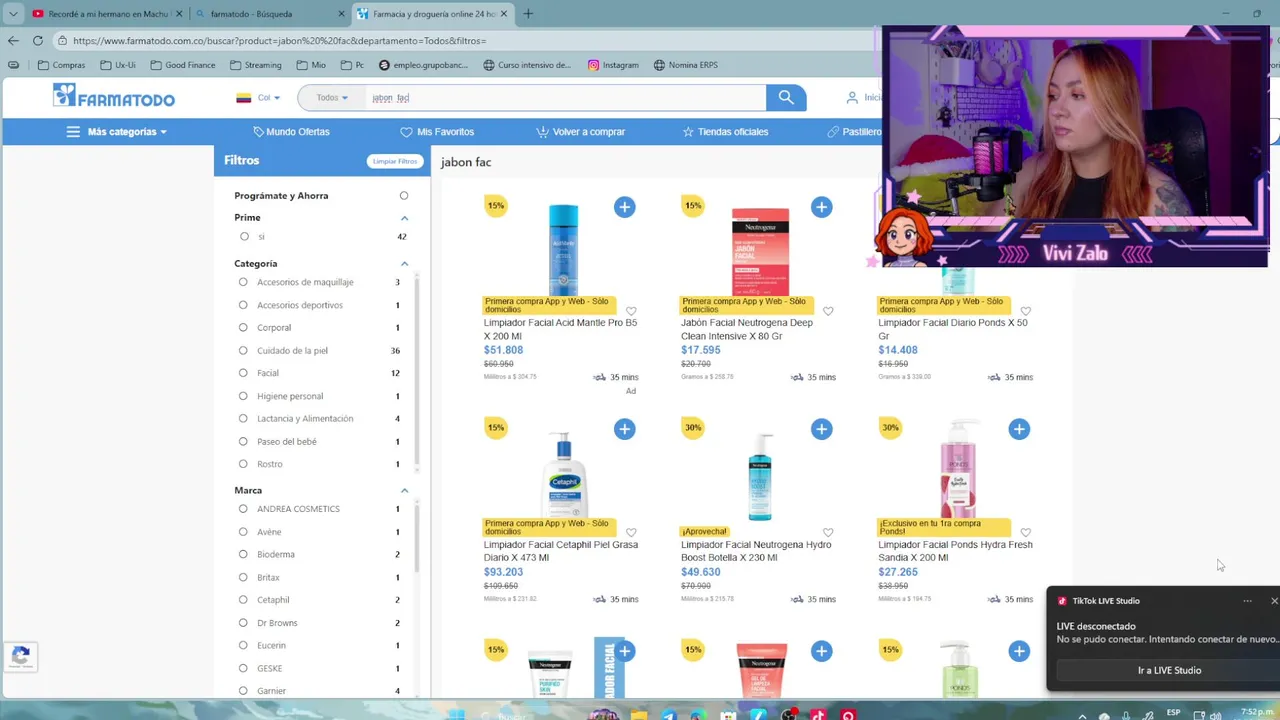Open the Instagram bookmark

(613, 65)
